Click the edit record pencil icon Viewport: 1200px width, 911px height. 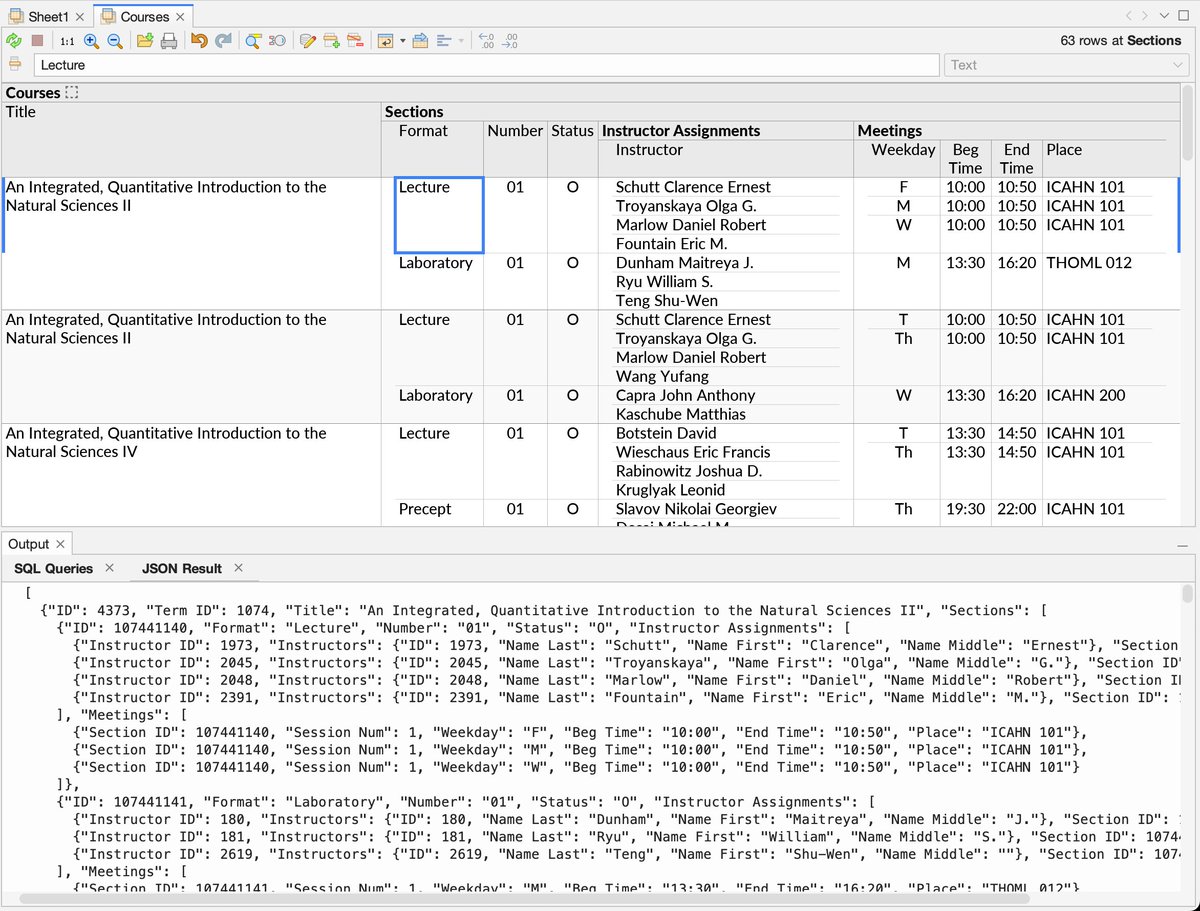point(307,41)
